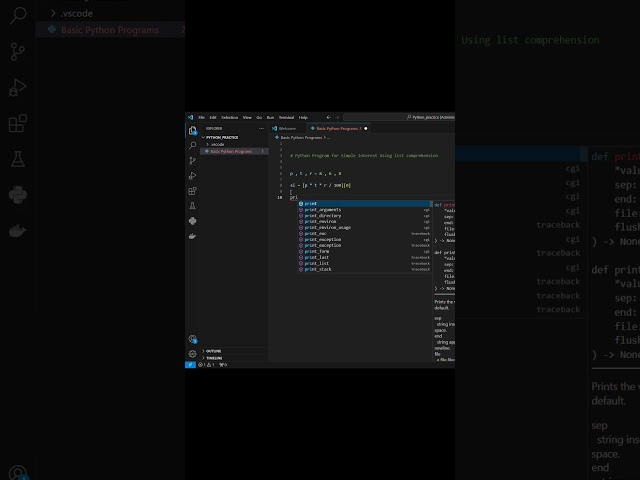This screenshot has height=480, width=640.
Task: Choose the 'print_arguments' suggestion
Action: click(x=364, y=210)
